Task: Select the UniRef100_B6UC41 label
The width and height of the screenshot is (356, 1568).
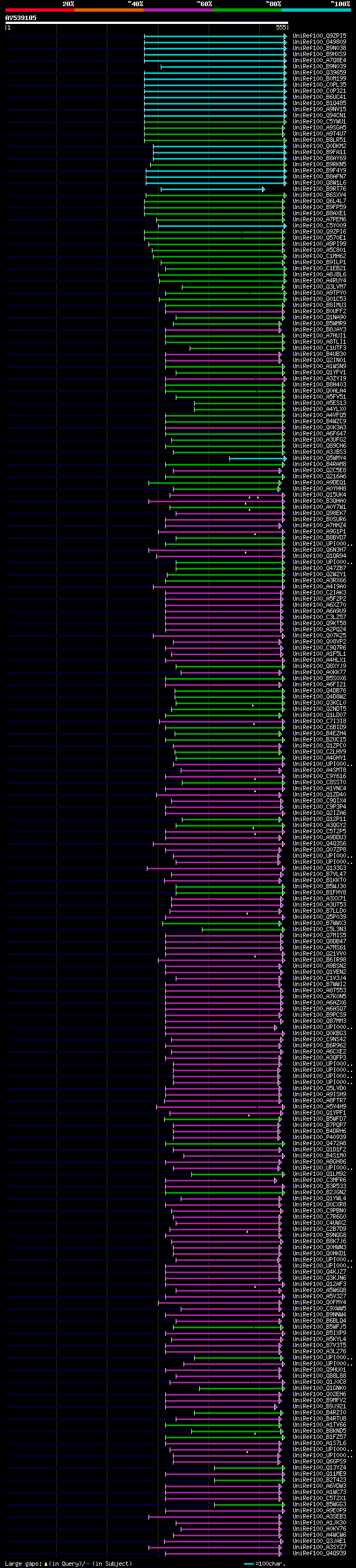Action: (319, 97)
